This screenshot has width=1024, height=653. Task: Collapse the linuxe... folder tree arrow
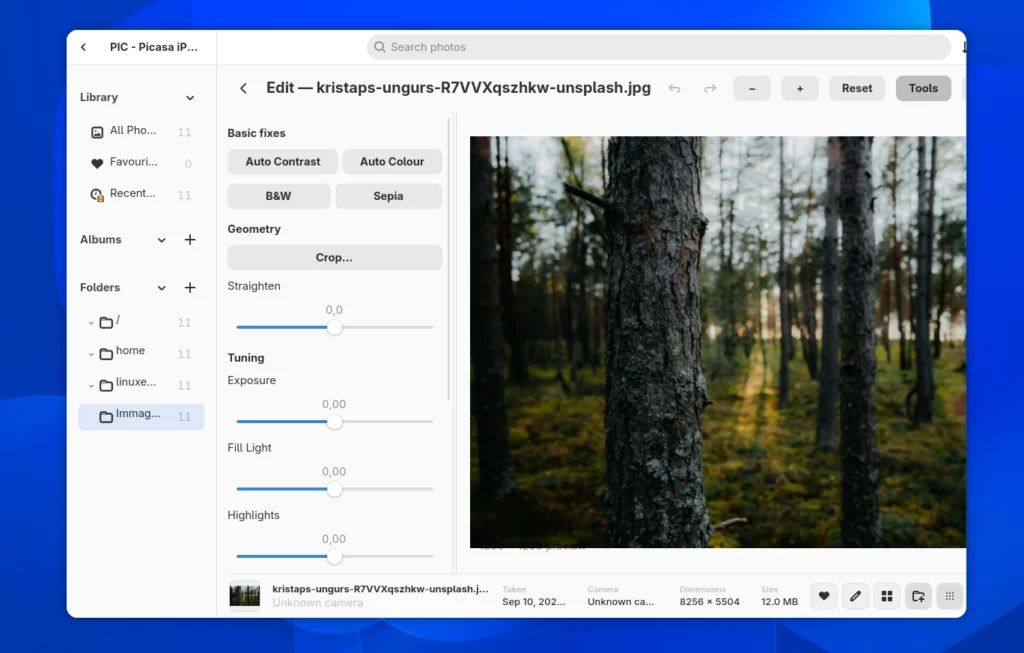tap(91, 385)
